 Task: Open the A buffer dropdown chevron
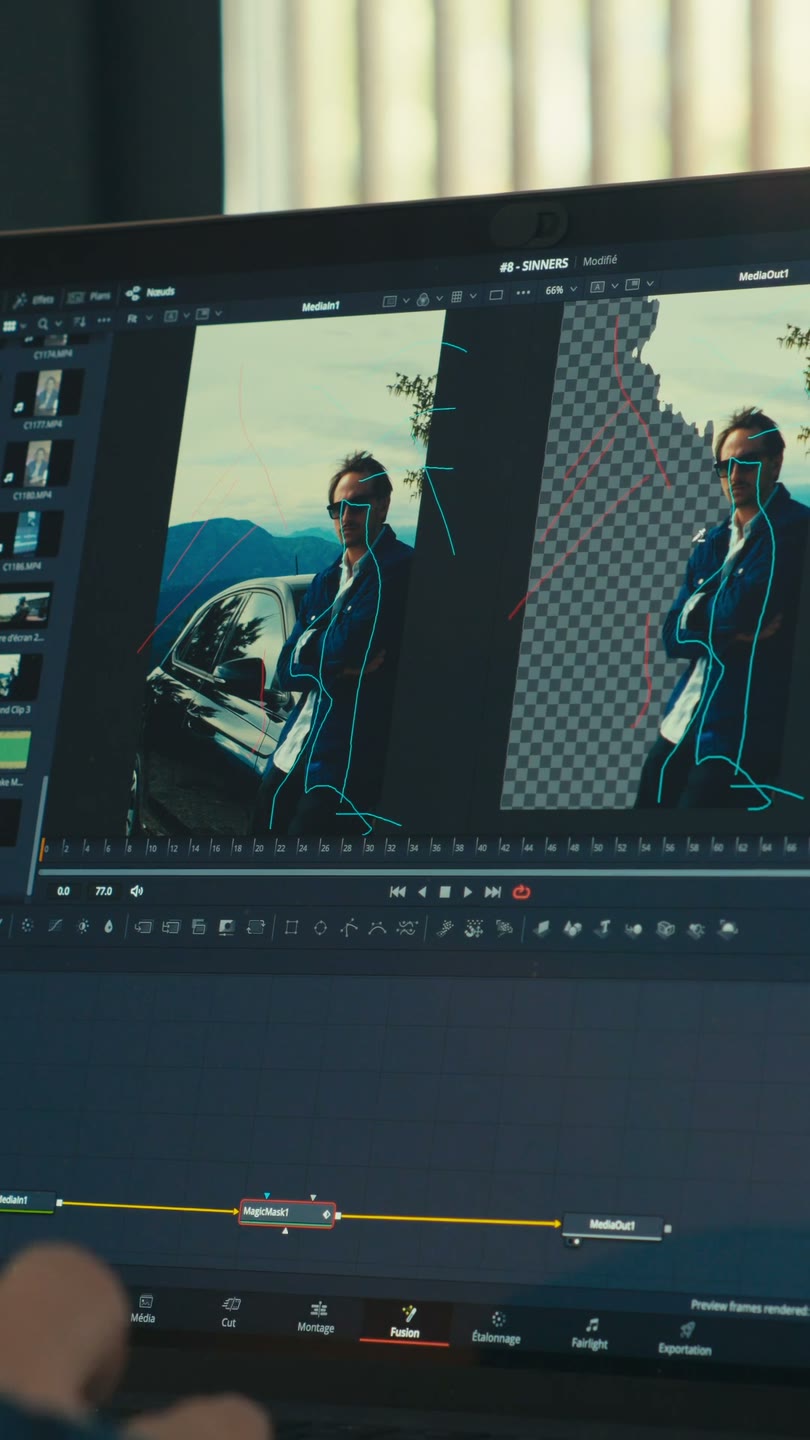(x=613, y=287)
